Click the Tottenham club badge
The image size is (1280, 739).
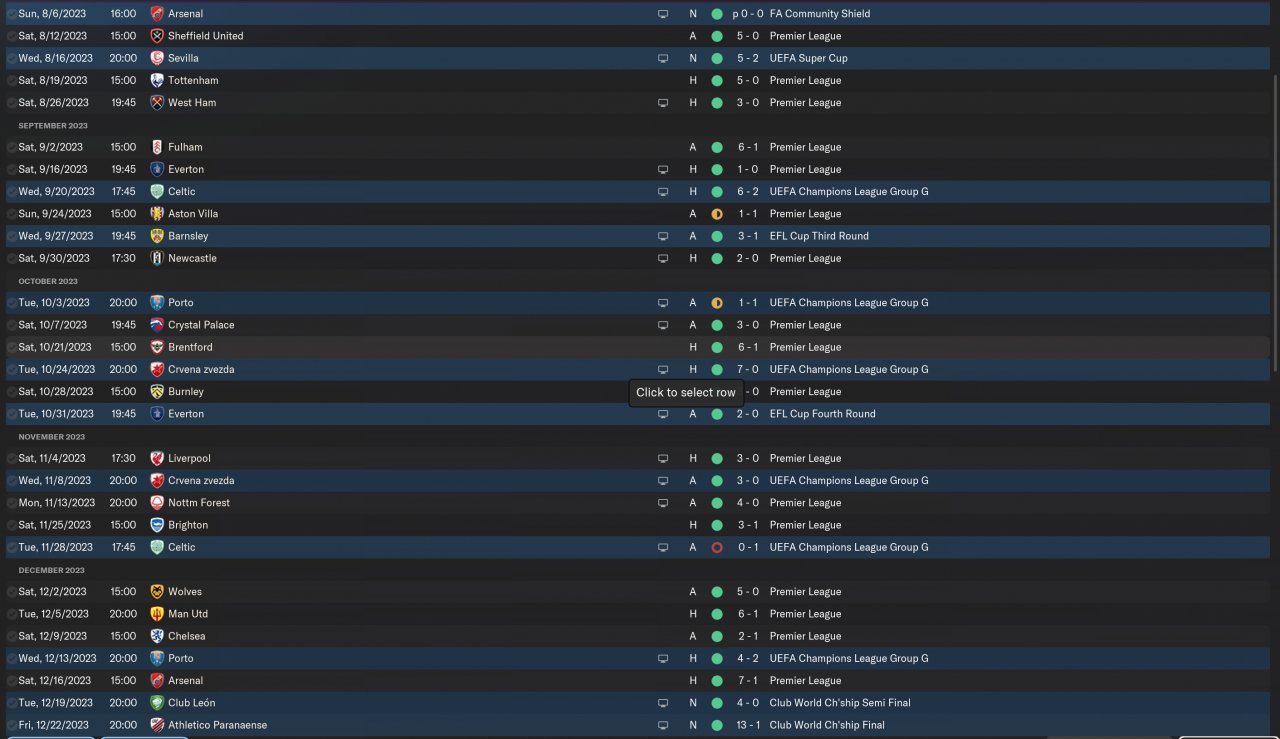tap(157, 80)
